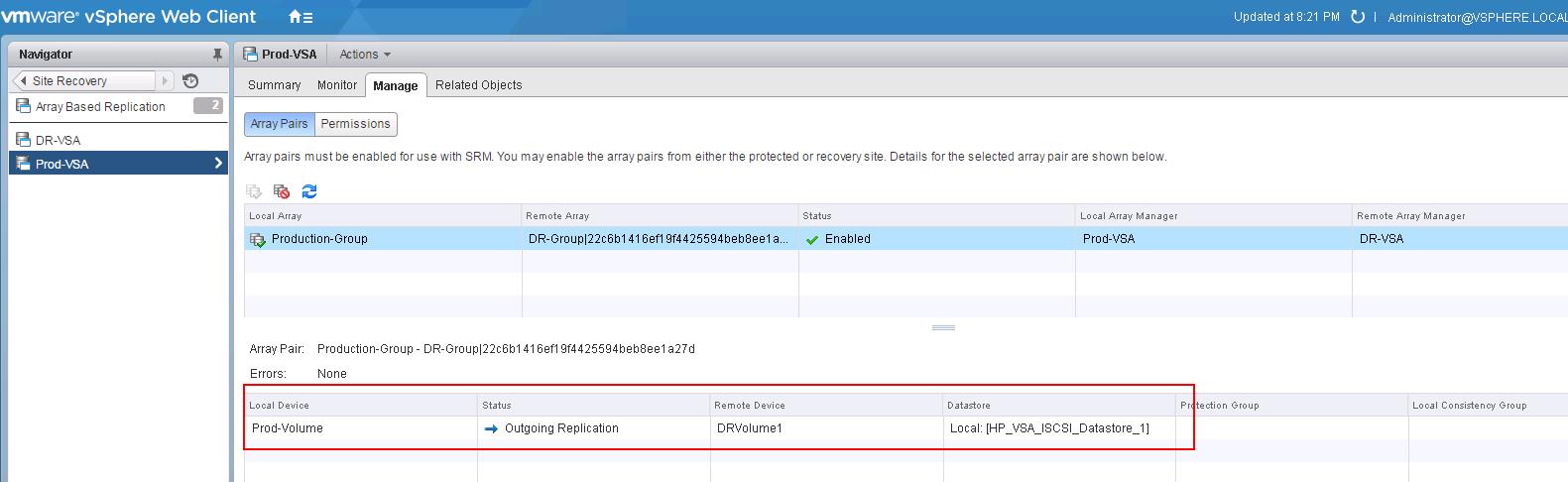Open the Related Objects tab
Image resolution: width=1568 pixels, height=482 pixels.
pos(478,85)
